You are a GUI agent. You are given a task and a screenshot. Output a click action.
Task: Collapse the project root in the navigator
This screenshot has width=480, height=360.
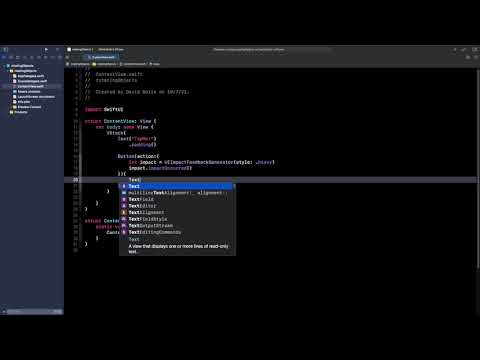[x=5, y=66]
